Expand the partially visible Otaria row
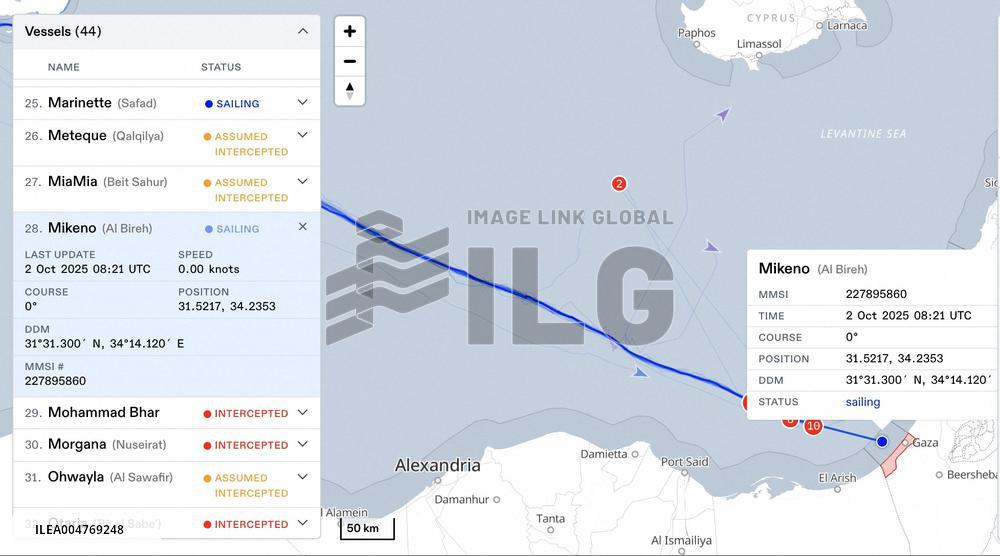The width and height of the screenshot is (1000, 556). click(x=303, y=523)
